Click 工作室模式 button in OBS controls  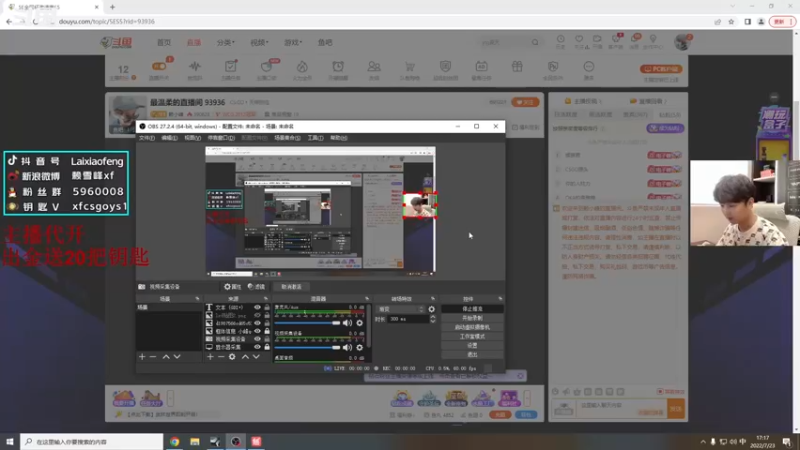click(472, 337)
